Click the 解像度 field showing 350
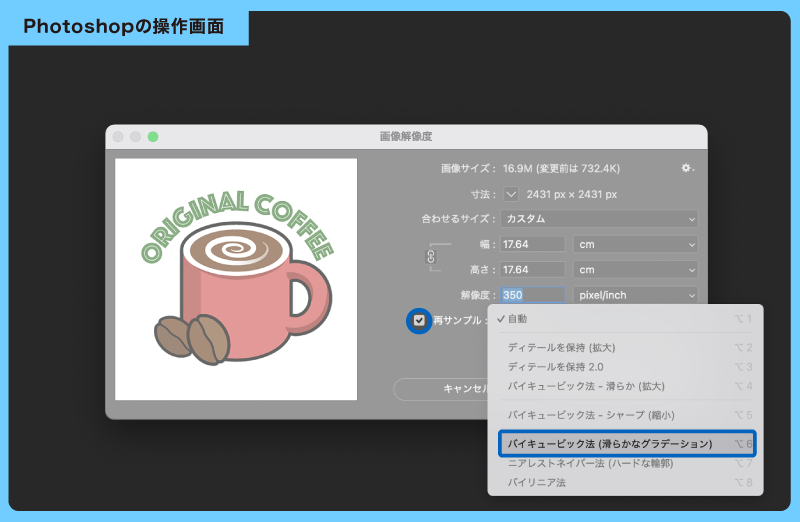Screen dimensions: 800x522 533,295
